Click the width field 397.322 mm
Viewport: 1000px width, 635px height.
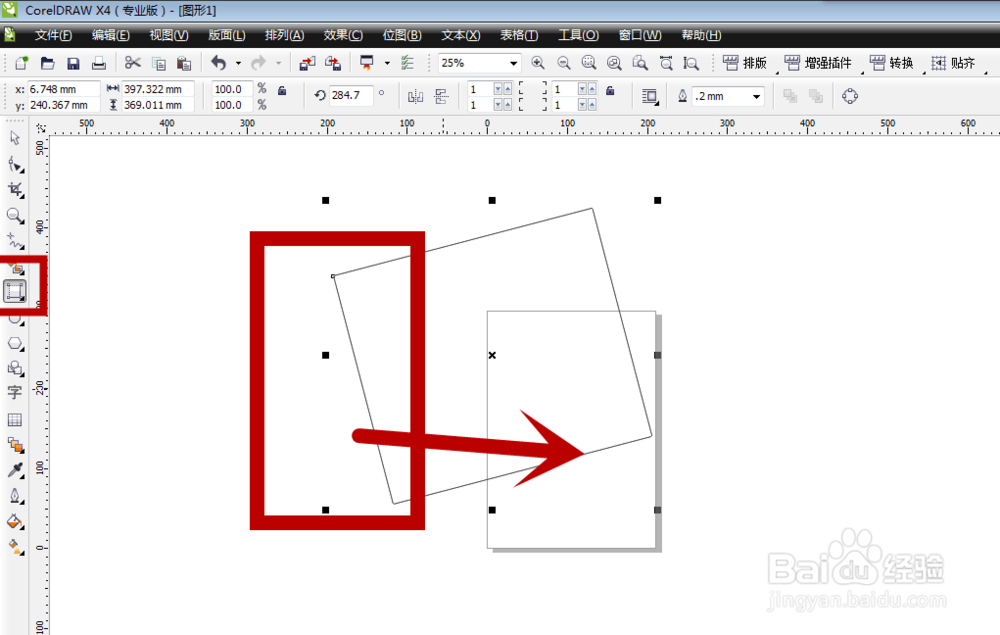coord(158,89)
